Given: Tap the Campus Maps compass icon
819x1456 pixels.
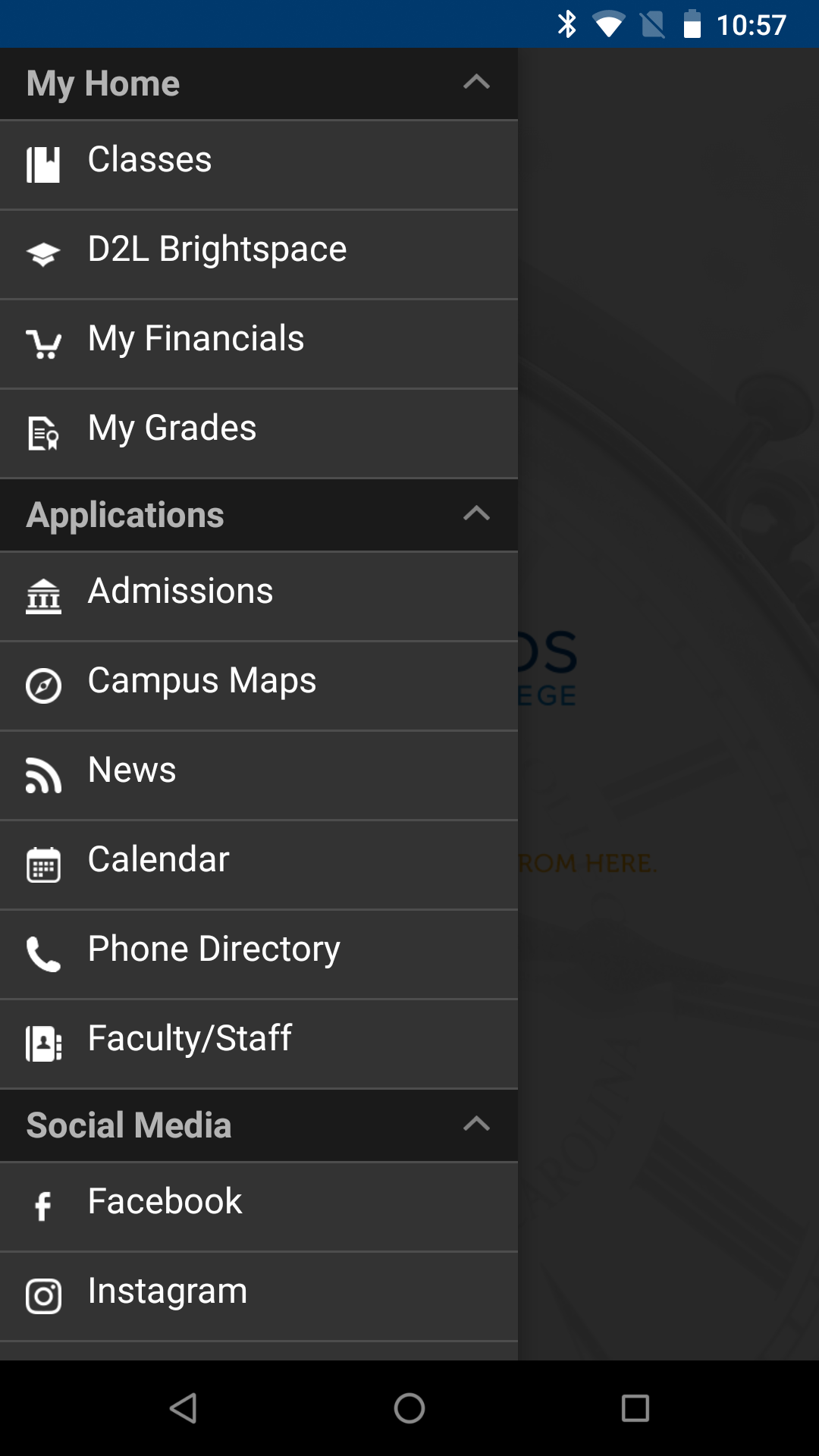Looking at the screenshot, I should [x=43, y=686].
